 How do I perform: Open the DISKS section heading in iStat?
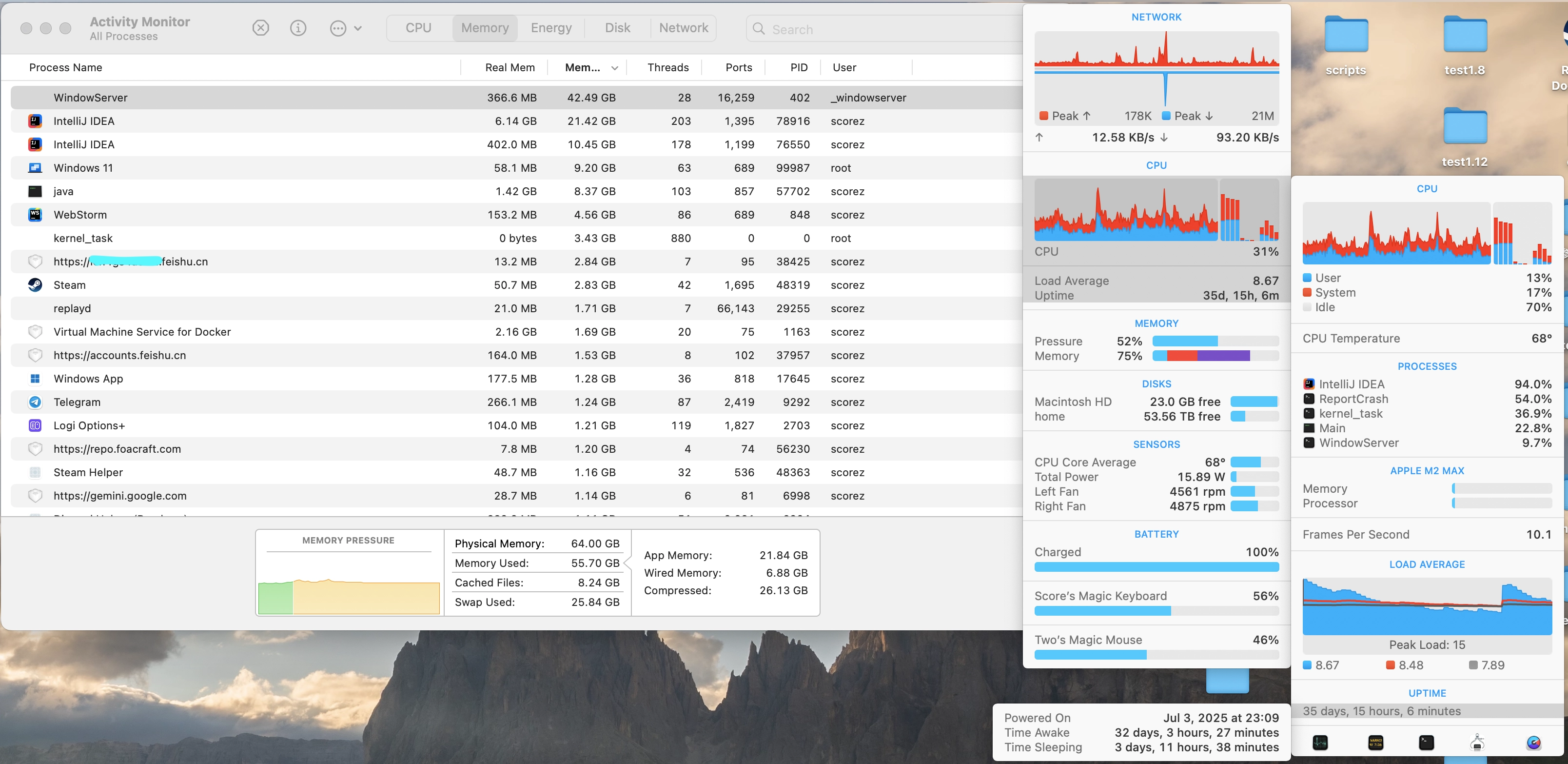pyautogui.click(x=1156, y=384)
